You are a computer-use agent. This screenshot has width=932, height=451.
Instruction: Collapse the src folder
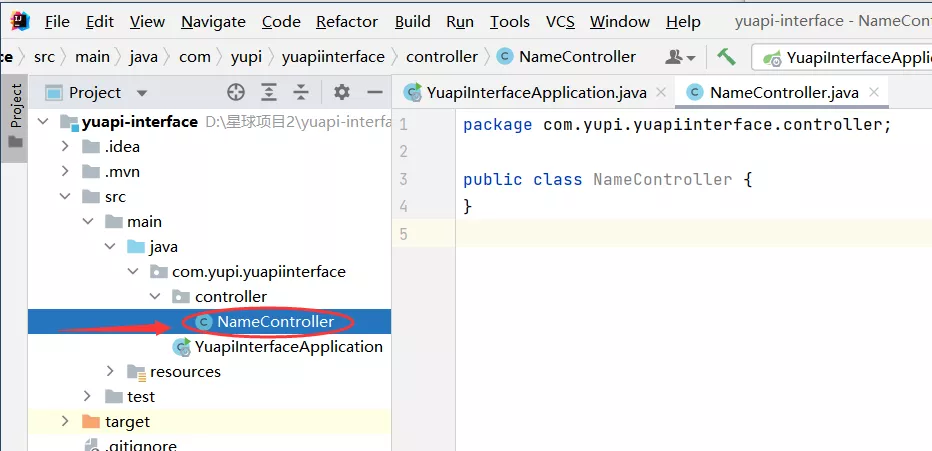(x=65, y=196)
